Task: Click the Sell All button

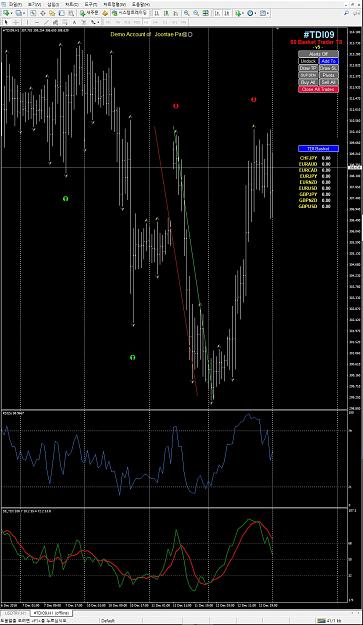Action: tap(329, 82)
